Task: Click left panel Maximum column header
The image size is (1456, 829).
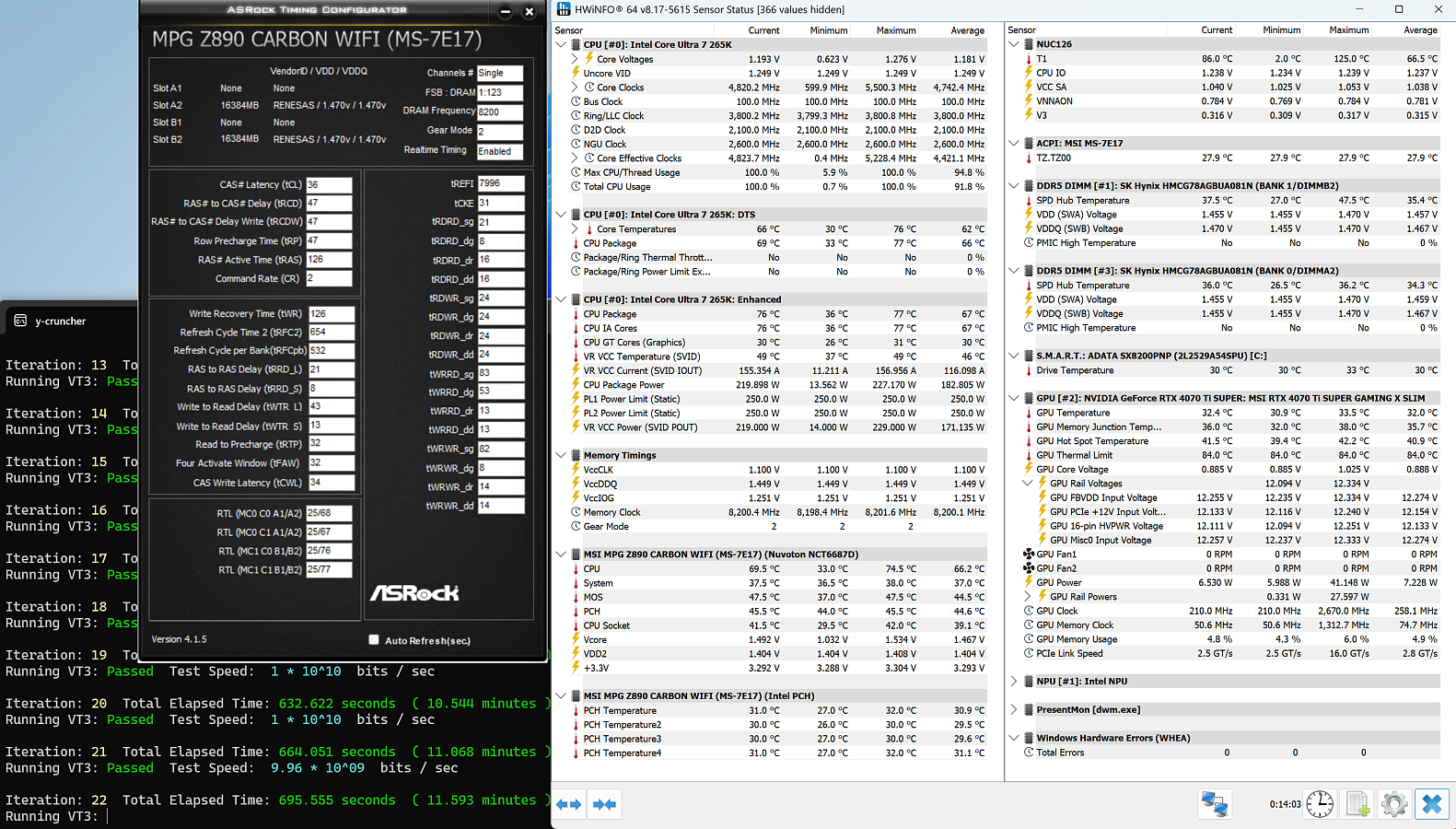Action: pos(896,30)
